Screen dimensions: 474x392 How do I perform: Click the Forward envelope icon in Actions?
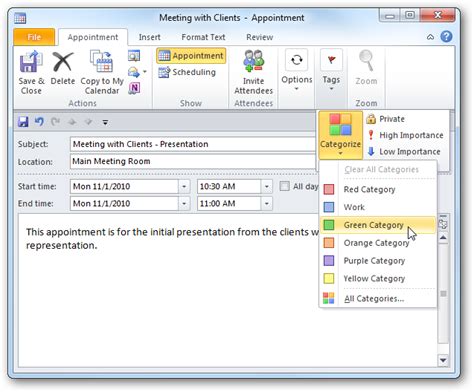point(134,72)
